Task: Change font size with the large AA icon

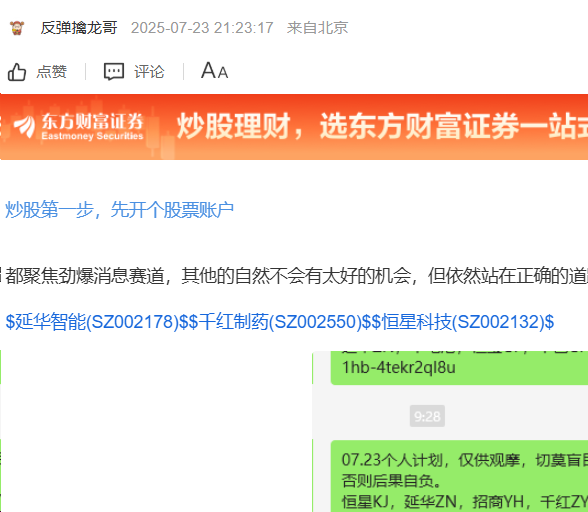Action: click(214, 71)
